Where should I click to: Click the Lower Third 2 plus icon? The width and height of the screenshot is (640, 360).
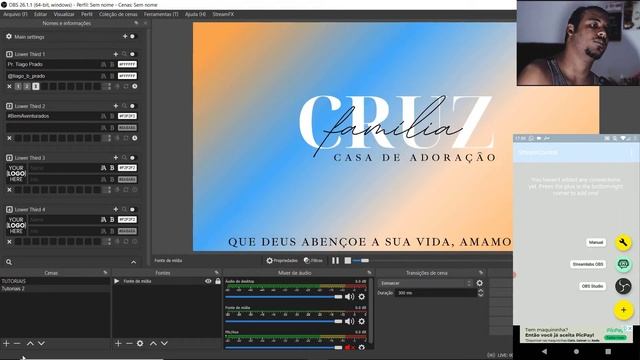pyautogui.click(x=116, y=106)
